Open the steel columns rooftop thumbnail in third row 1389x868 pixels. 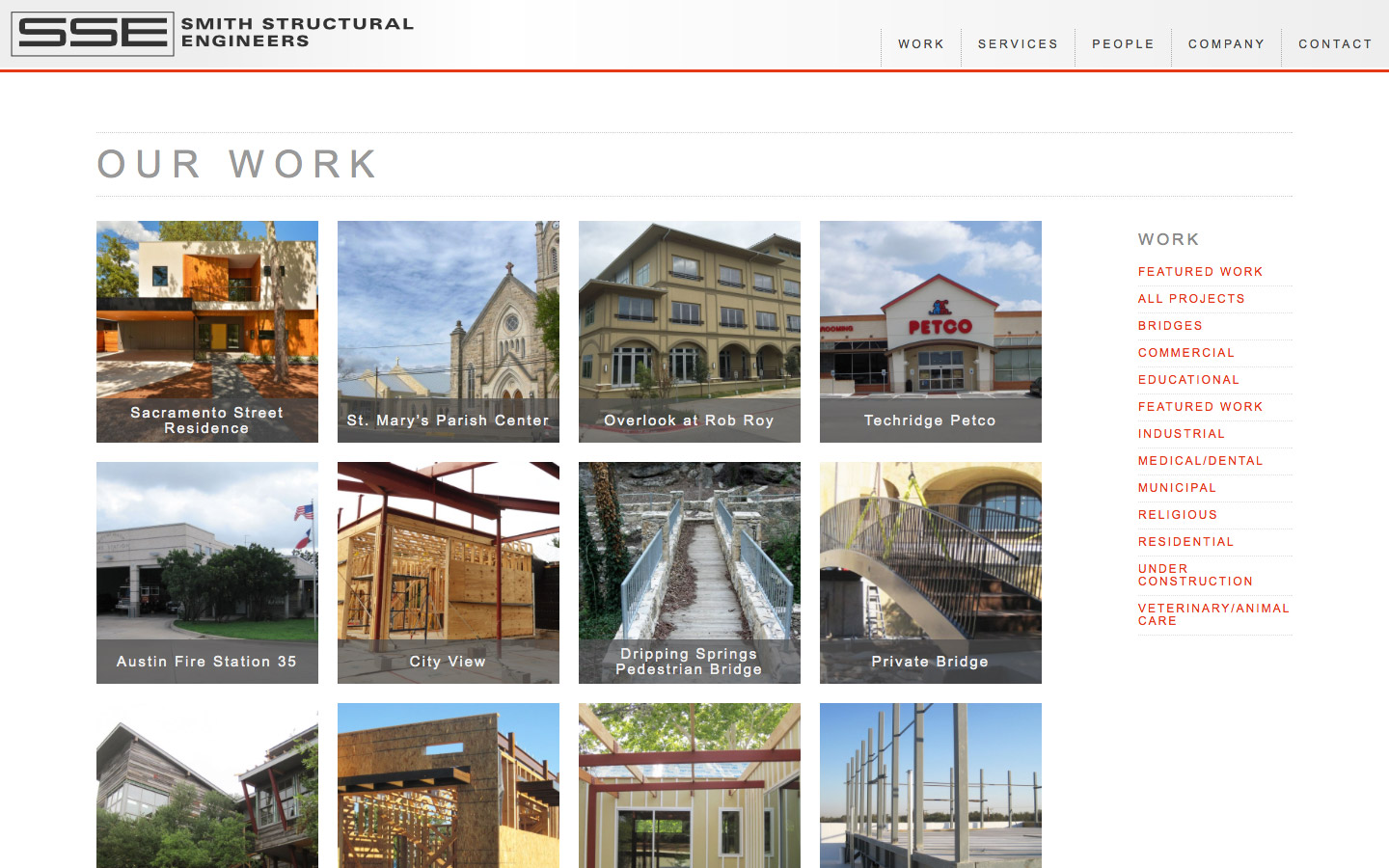pos(931,785)
